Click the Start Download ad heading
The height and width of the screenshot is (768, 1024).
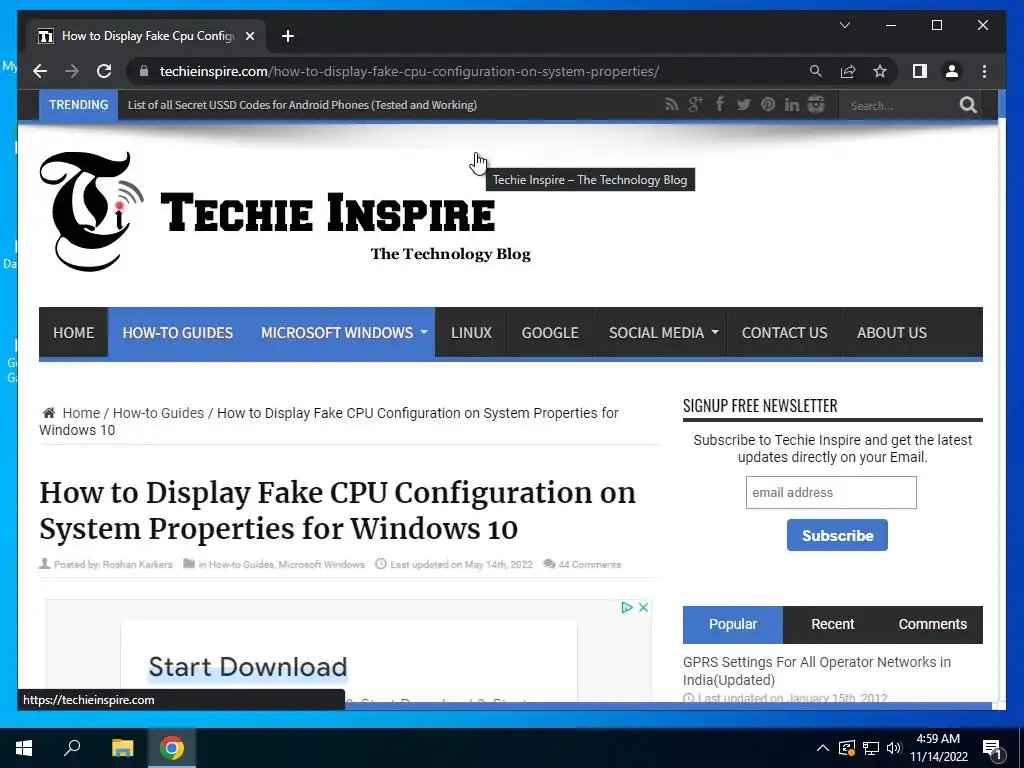click(x=248, y=667)
